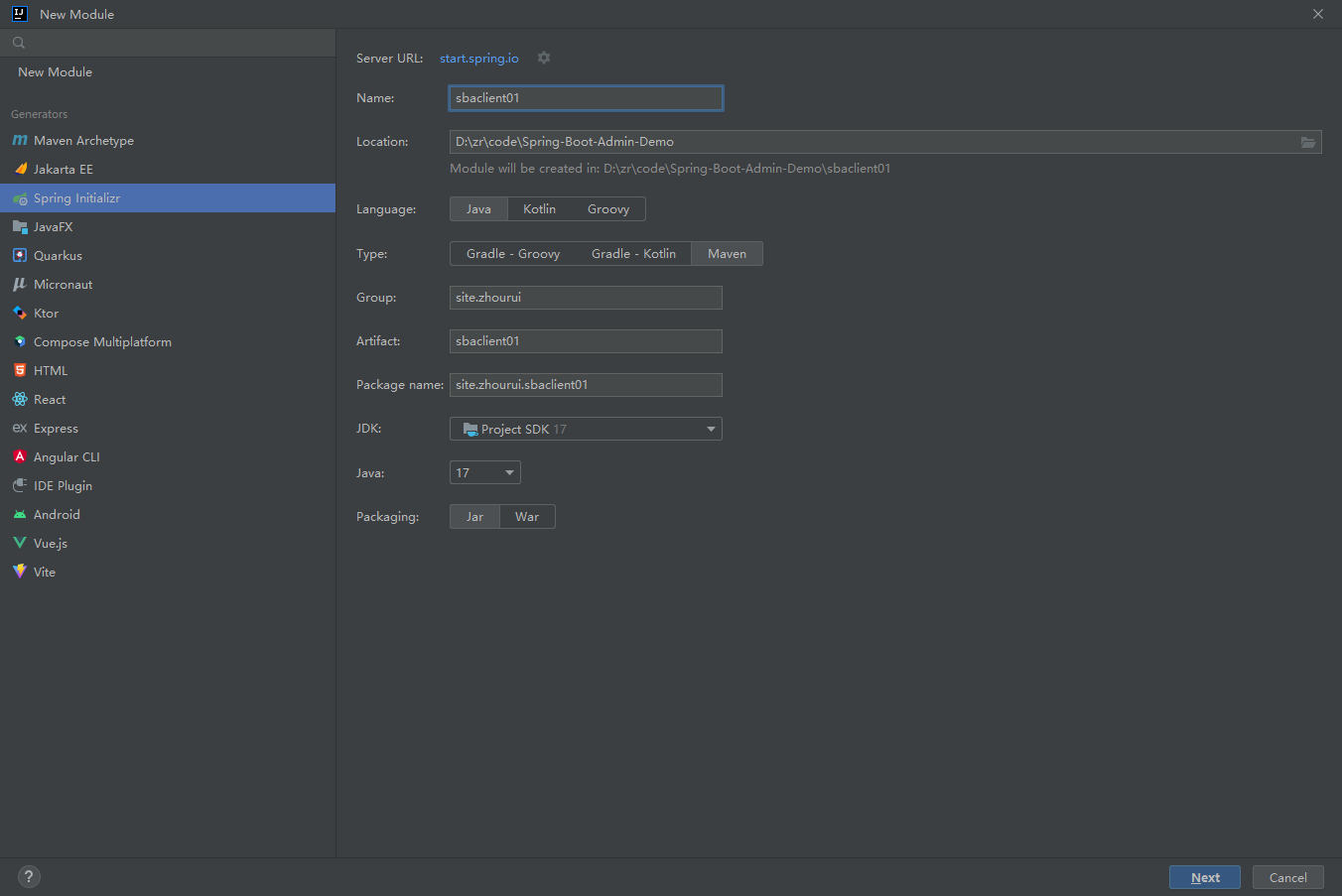This screenshot has width=1342, height=896.
Task: Click the Next button
Action: click(1205, 877)
